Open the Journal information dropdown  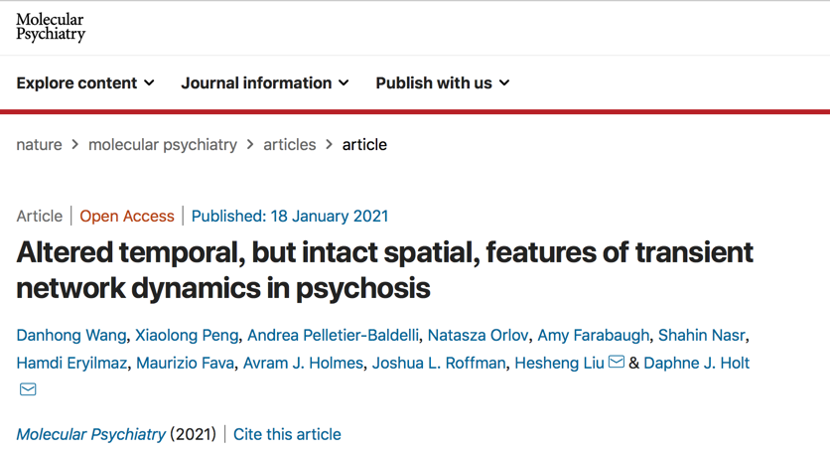click(265, 83)
